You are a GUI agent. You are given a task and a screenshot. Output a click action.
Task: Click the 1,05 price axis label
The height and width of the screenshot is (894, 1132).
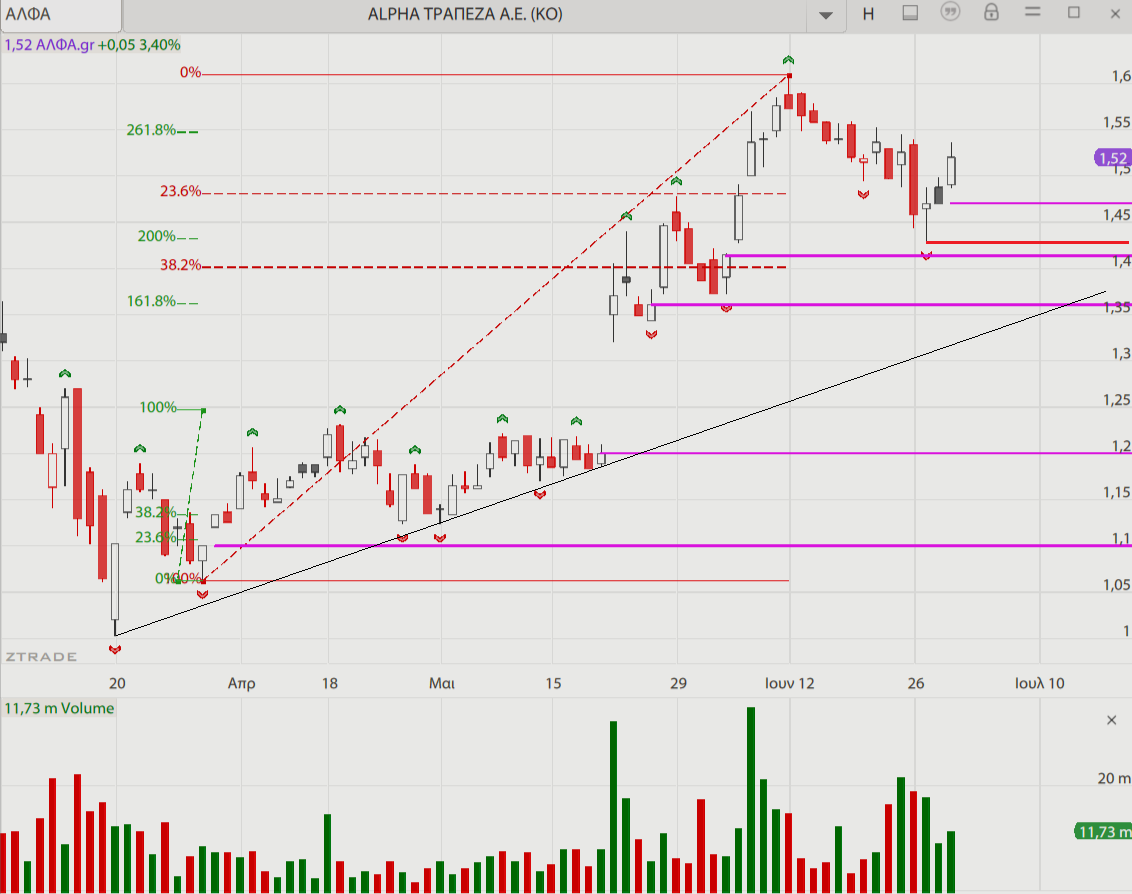pyautogui.click(x=1117, y=585)
